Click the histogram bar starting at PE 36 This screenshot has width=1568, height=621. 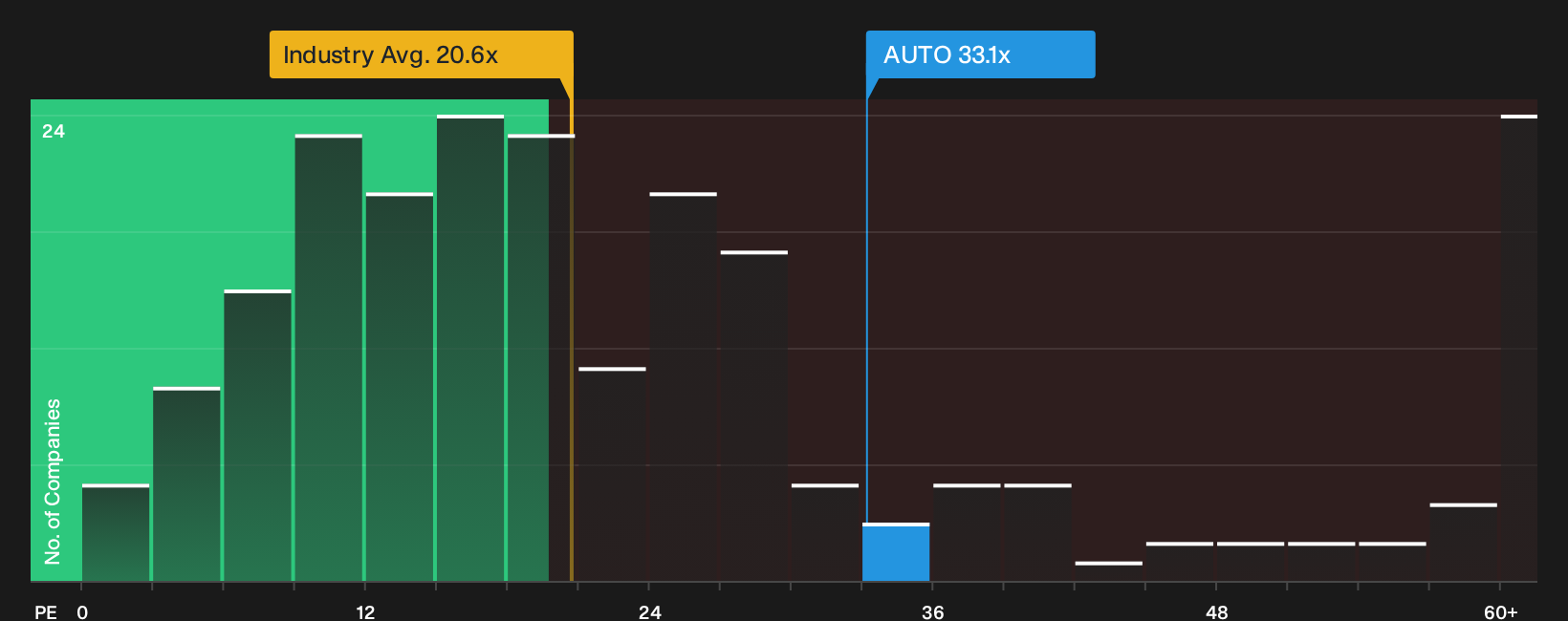(x=968, y=533)
